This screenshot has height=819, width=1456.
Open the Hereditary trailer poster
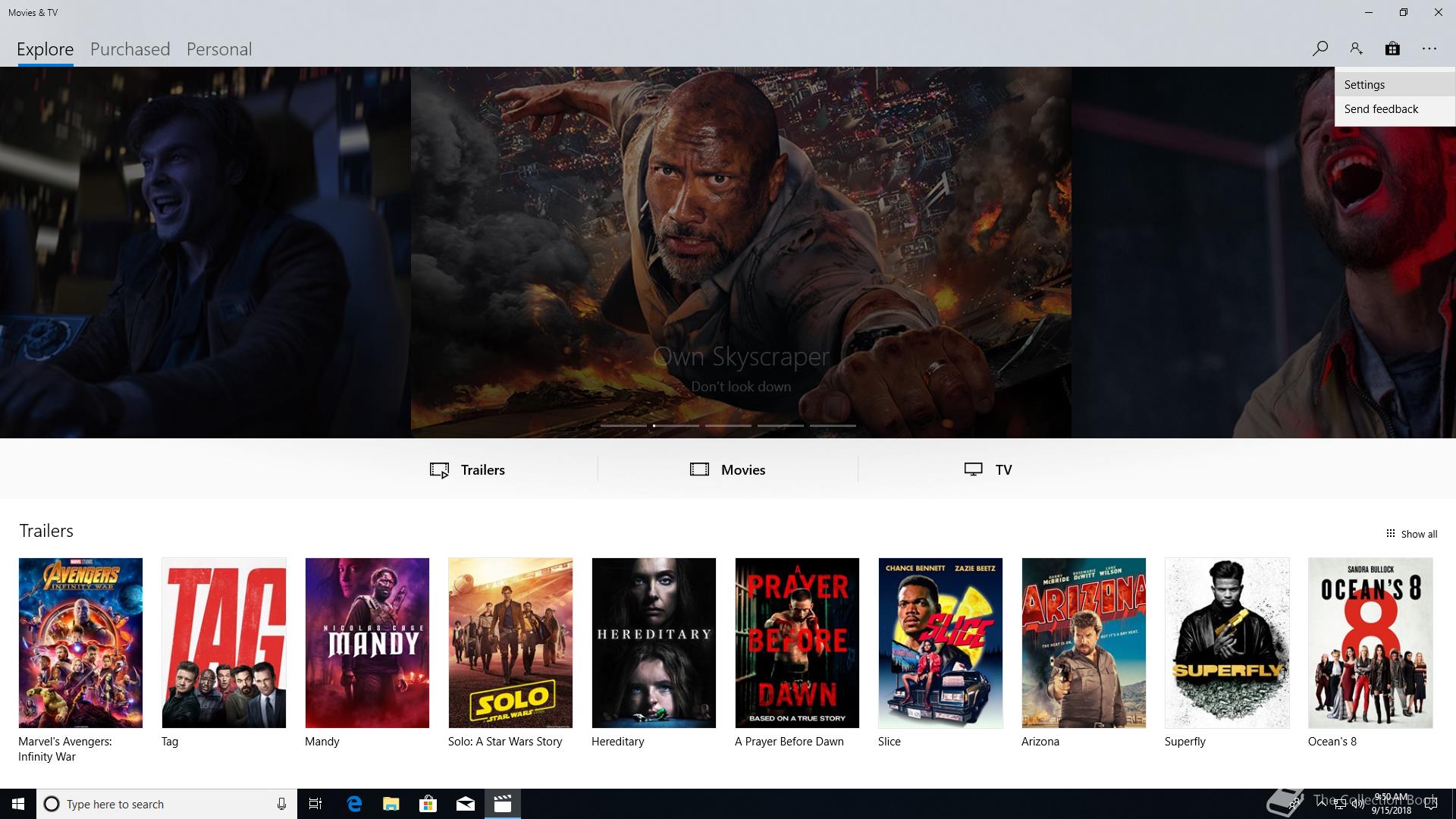click(x=654, y=643)
